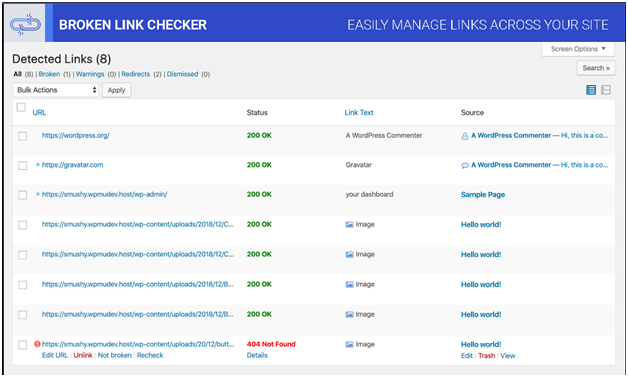Click Not broken under the broken link
This screenshot has height=377, width=628.
(x=115, y=355)
